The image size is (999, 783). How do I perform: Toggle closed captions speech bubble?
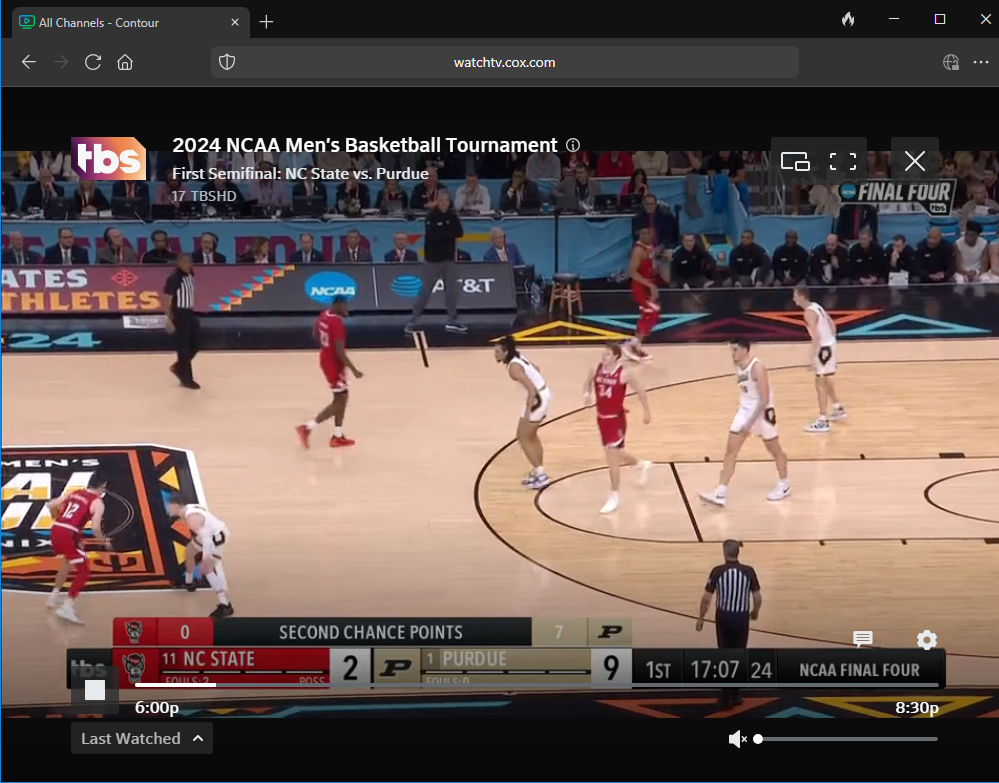pyautogui.click(x=863, y=639)
